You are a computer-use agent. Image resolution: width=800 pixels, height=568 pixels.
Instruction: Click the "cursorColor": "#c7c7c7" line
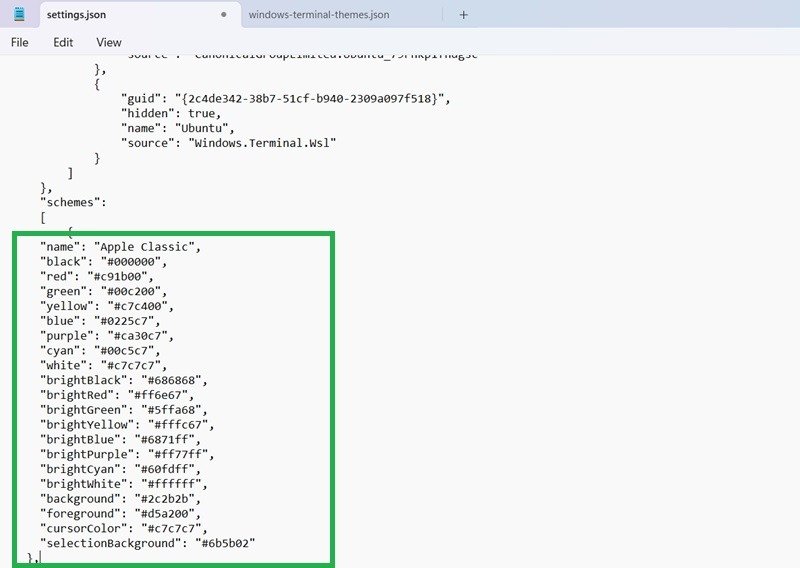[124, 528]
